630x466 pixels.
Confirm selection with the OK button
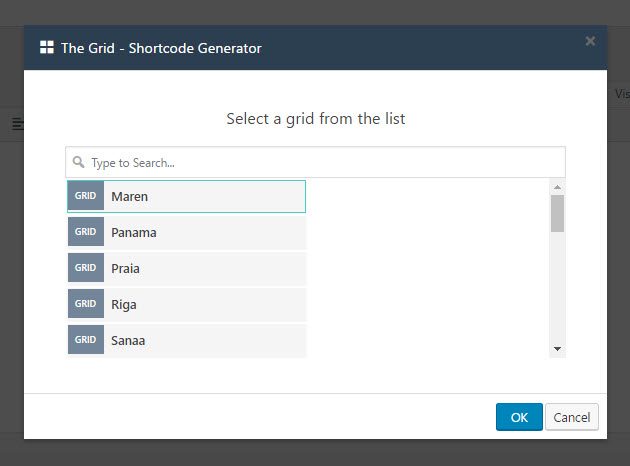(519, 417)
